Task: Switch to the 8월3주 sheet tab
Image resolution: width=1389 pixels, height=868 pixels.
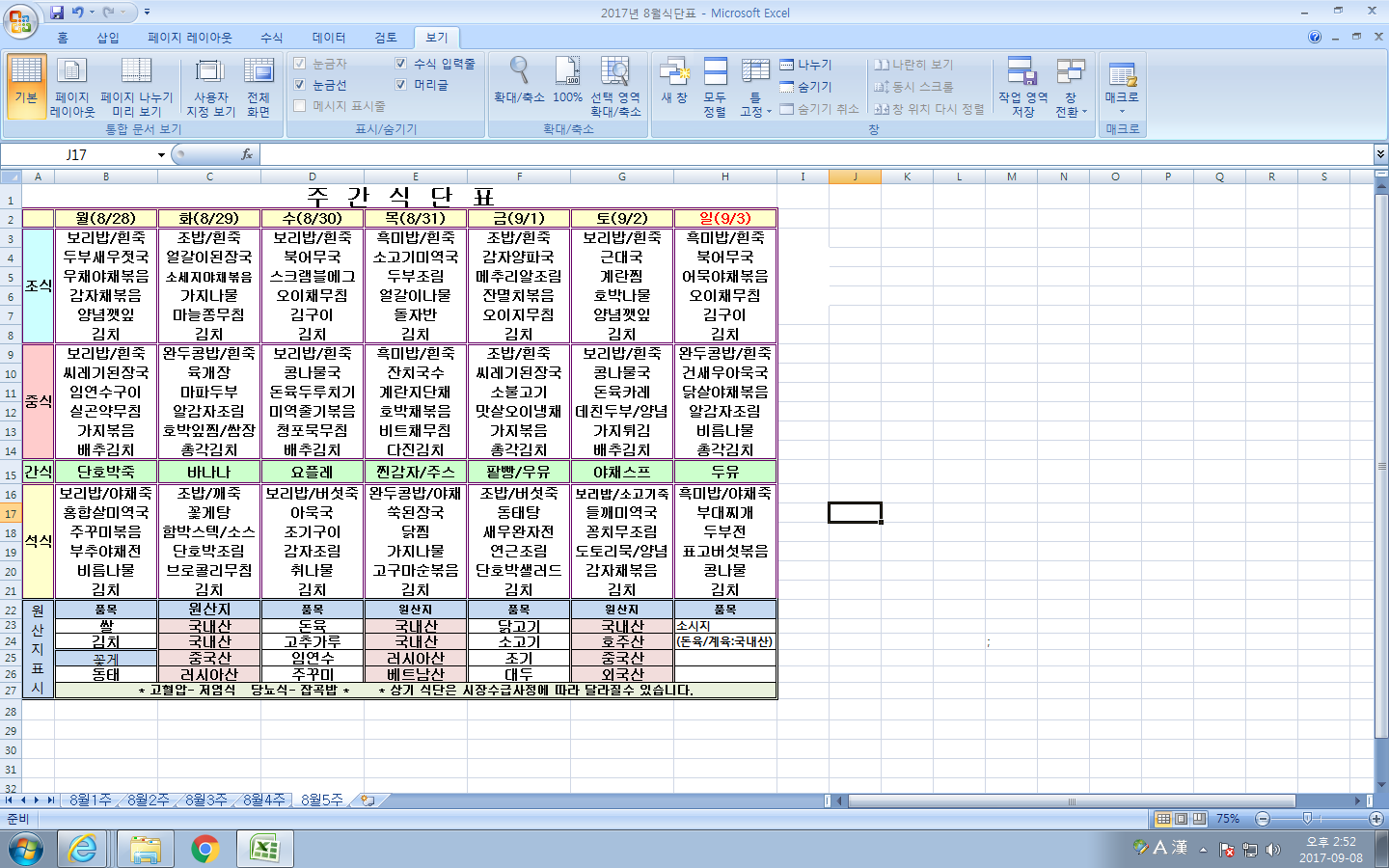Action: click(205, 800)
